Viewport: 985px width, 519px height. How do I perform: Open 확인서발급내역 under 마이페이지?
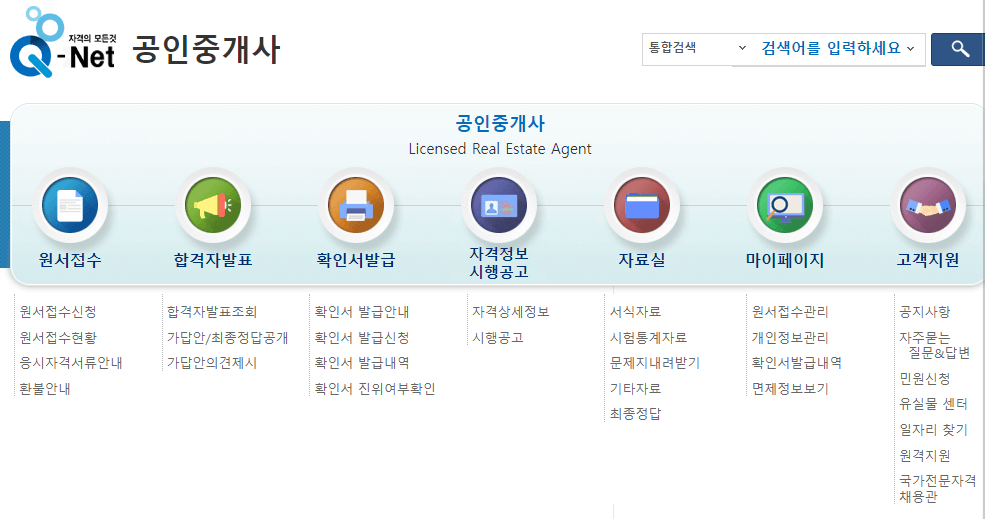click(x=797, y=363)
